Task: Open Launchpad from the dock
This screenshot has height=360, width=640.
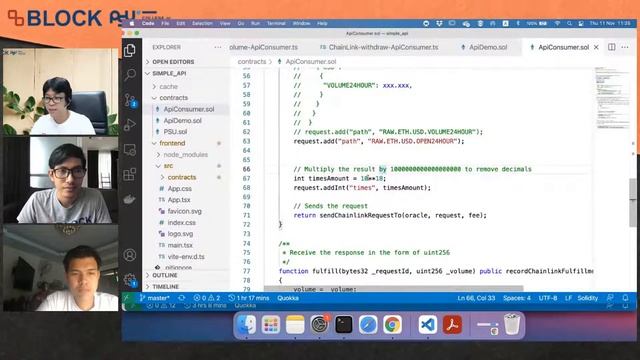Action: pyautogui.click(x=270, y=325)
